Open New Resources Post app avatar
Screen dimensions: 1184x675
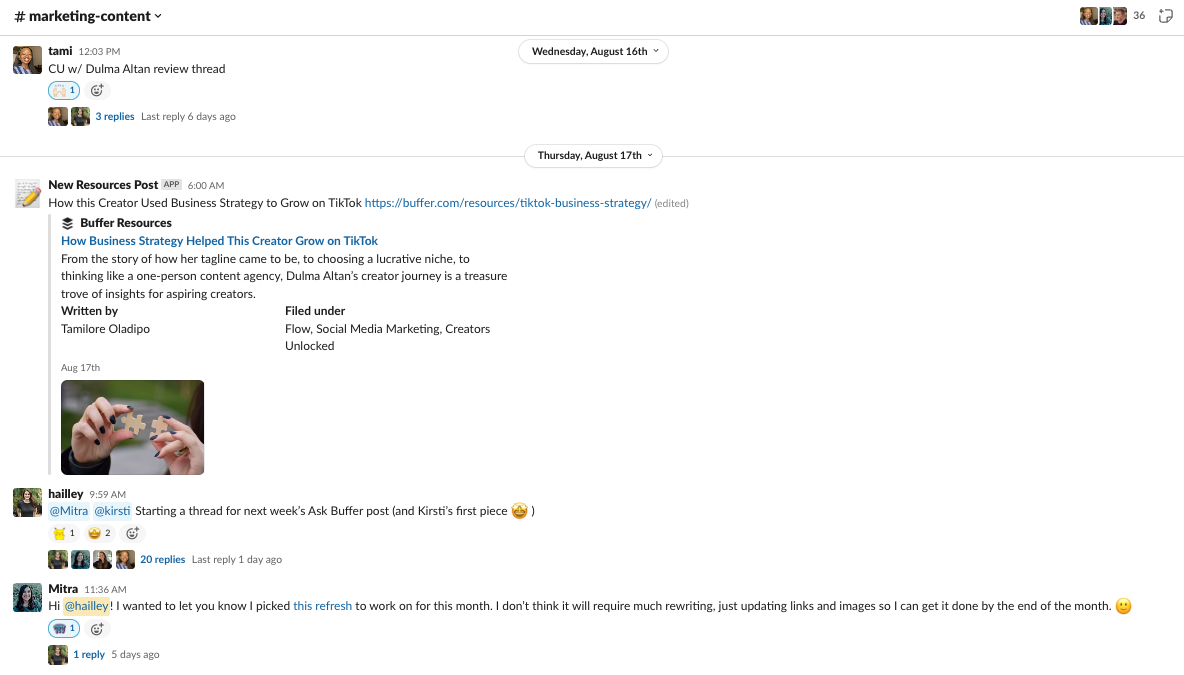[28, 193]
